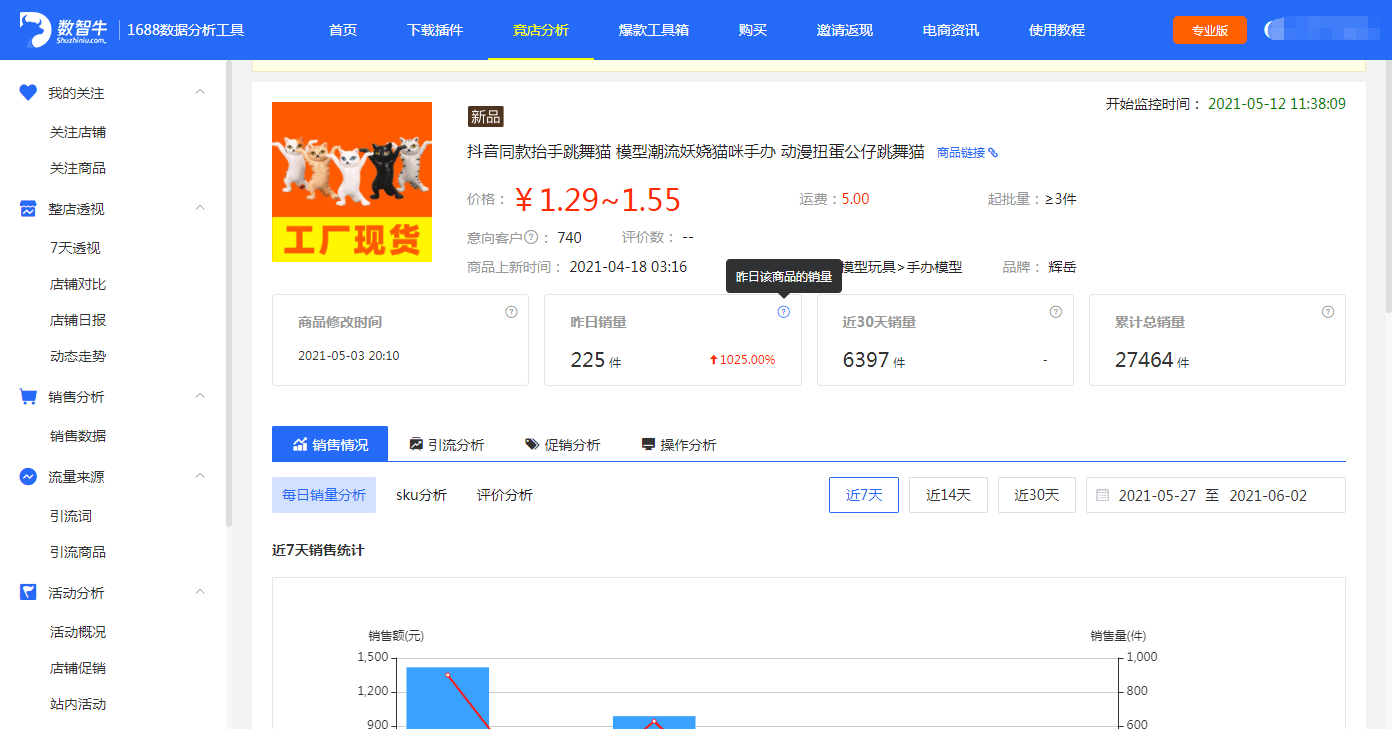
Task: Open 活动概况 in the sidebar
Action: coord(78,632)
